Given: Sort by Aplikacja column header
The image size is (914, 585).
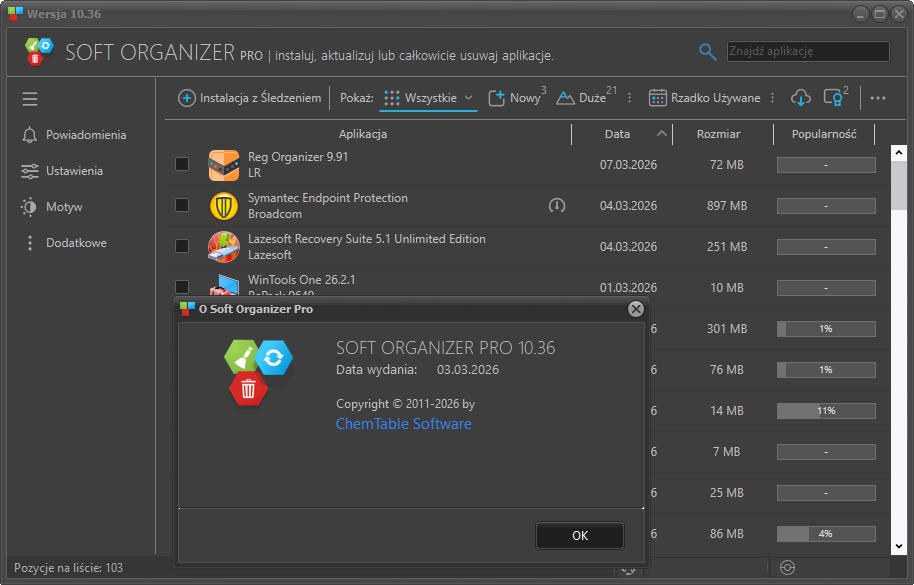Looking at the screenshot, I should [x=363, y=134].
